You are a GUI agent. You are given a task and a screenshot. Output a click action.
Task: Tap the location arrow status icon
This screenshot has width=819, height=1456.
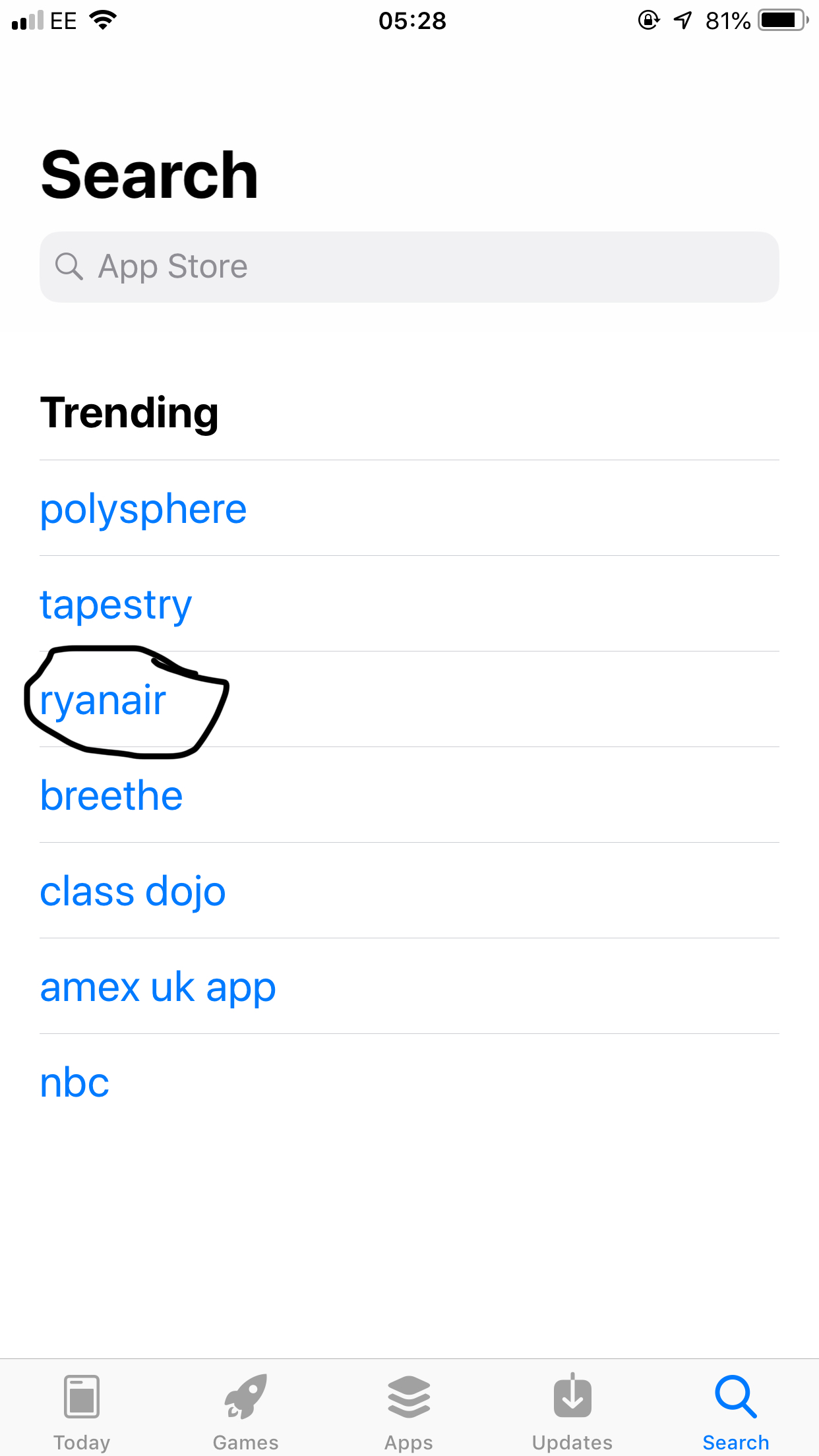click(683, 20)
